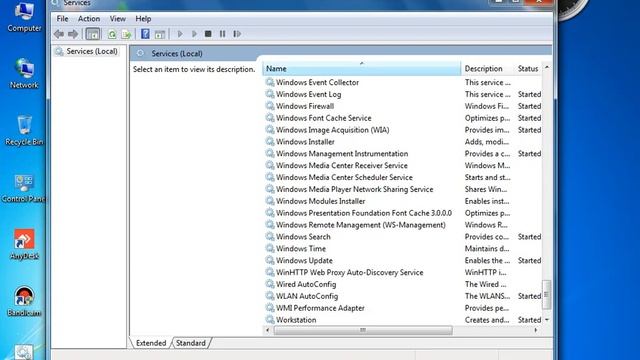Select Services (Local) in the console tree
640x360 pixels.
click(92, 51)
